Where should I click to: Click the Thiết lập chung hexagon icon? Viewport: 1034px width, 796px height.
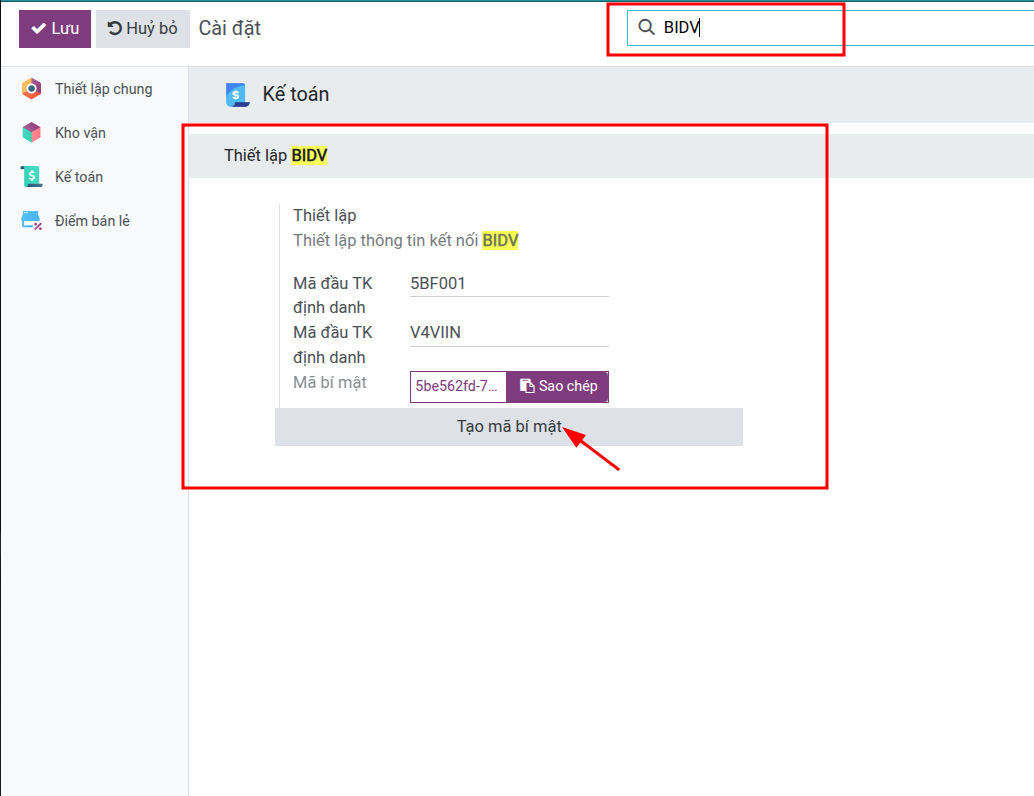coord(32,89)
